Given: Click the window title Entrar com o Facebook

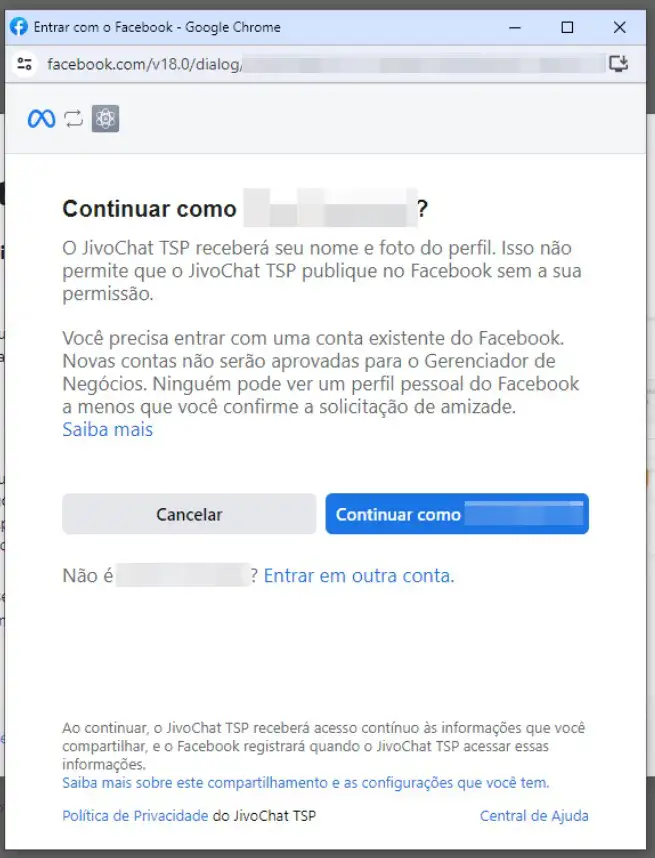Looking at the screenshot, I should [157, 27].
